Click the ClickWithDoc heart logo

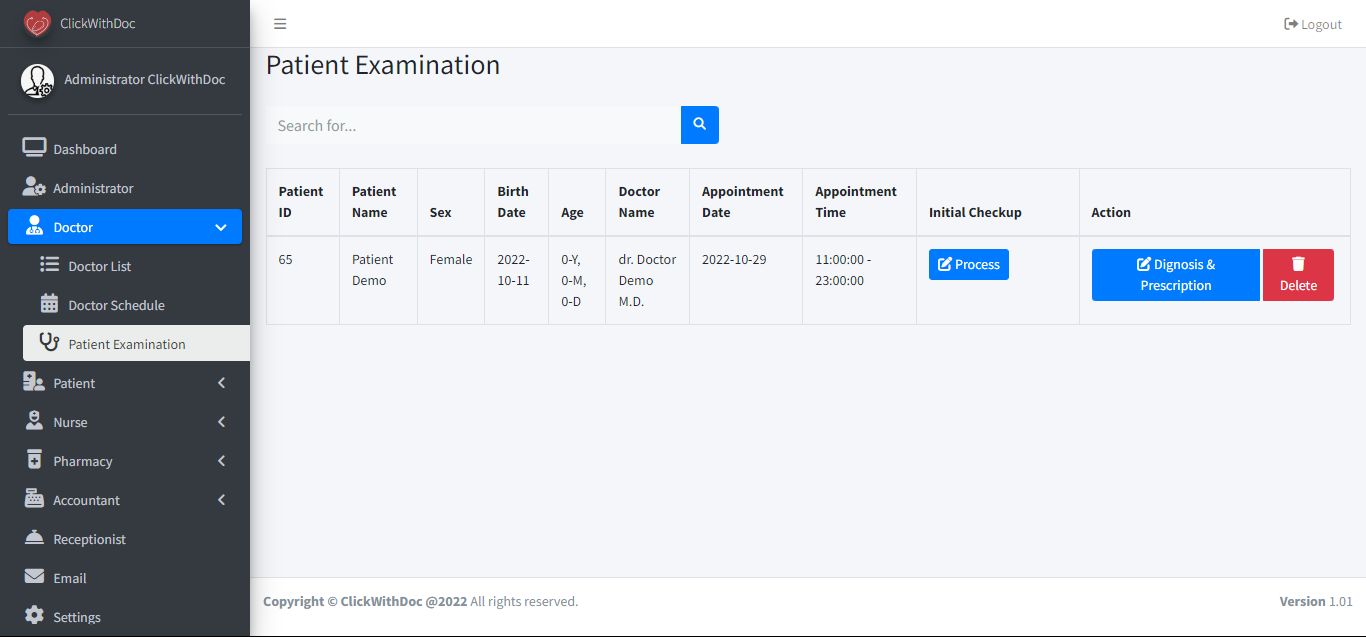(37, 23)
